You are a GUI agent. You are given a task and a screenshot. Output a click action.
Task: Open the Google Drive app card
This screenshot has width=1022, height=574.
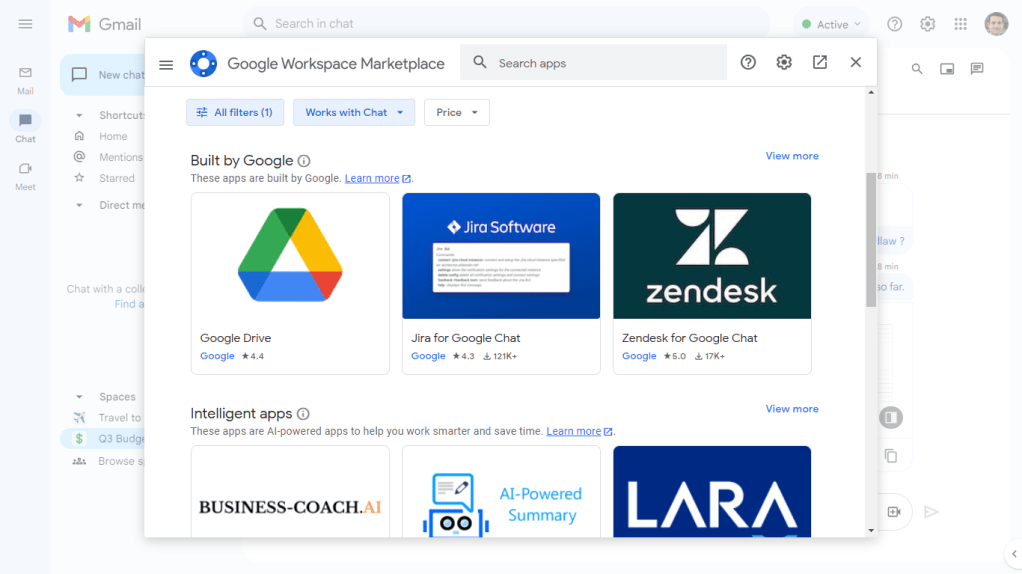pyautogui.click(x=290, y=283)
